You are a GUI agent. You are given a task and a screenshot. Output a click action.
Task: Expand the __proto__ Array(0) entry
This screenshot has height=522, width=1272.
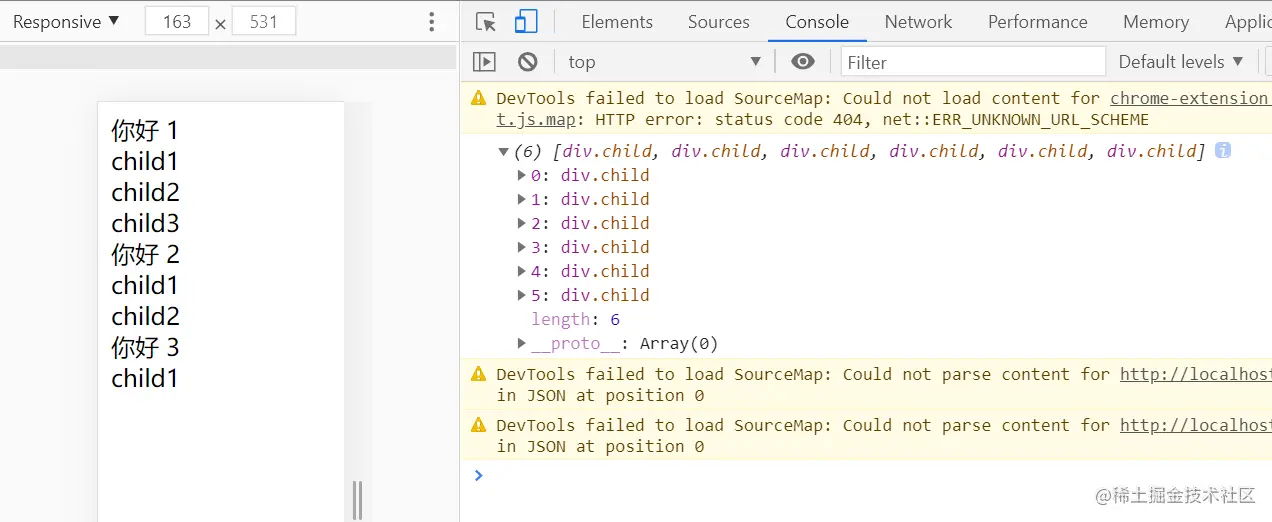[x=521, y=343]
